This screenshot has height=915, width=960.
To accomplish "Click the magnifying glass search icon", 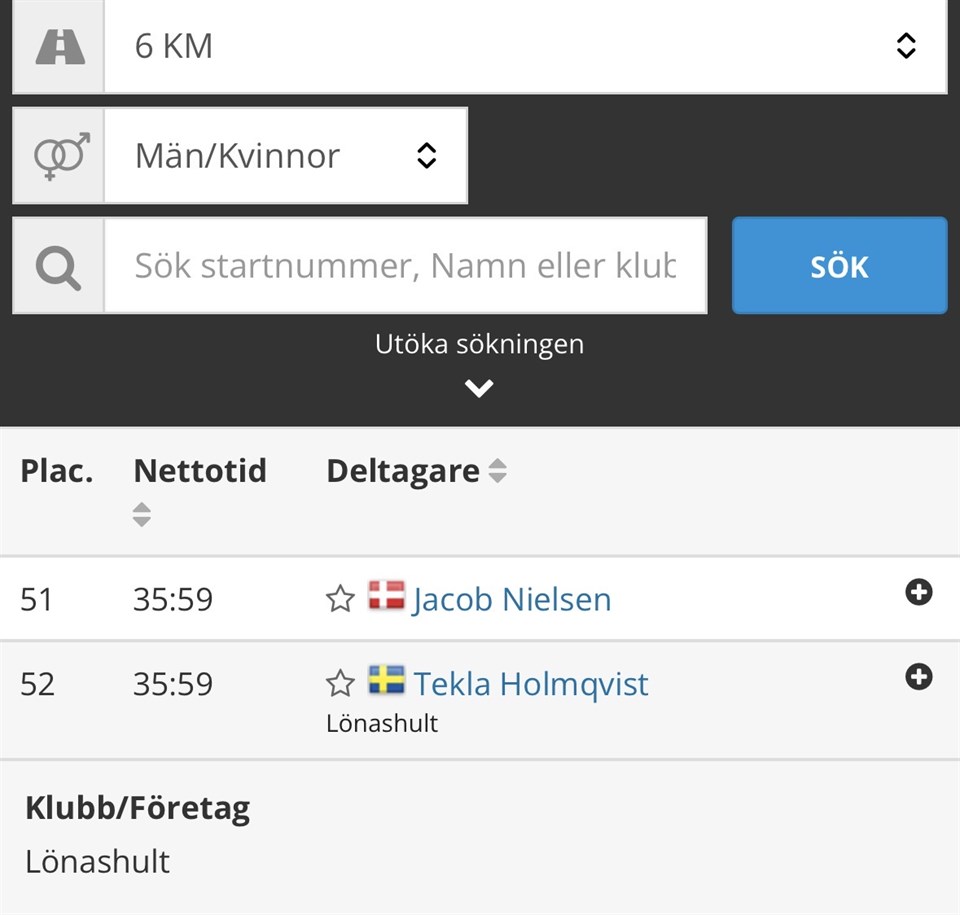I will point(58,266).
